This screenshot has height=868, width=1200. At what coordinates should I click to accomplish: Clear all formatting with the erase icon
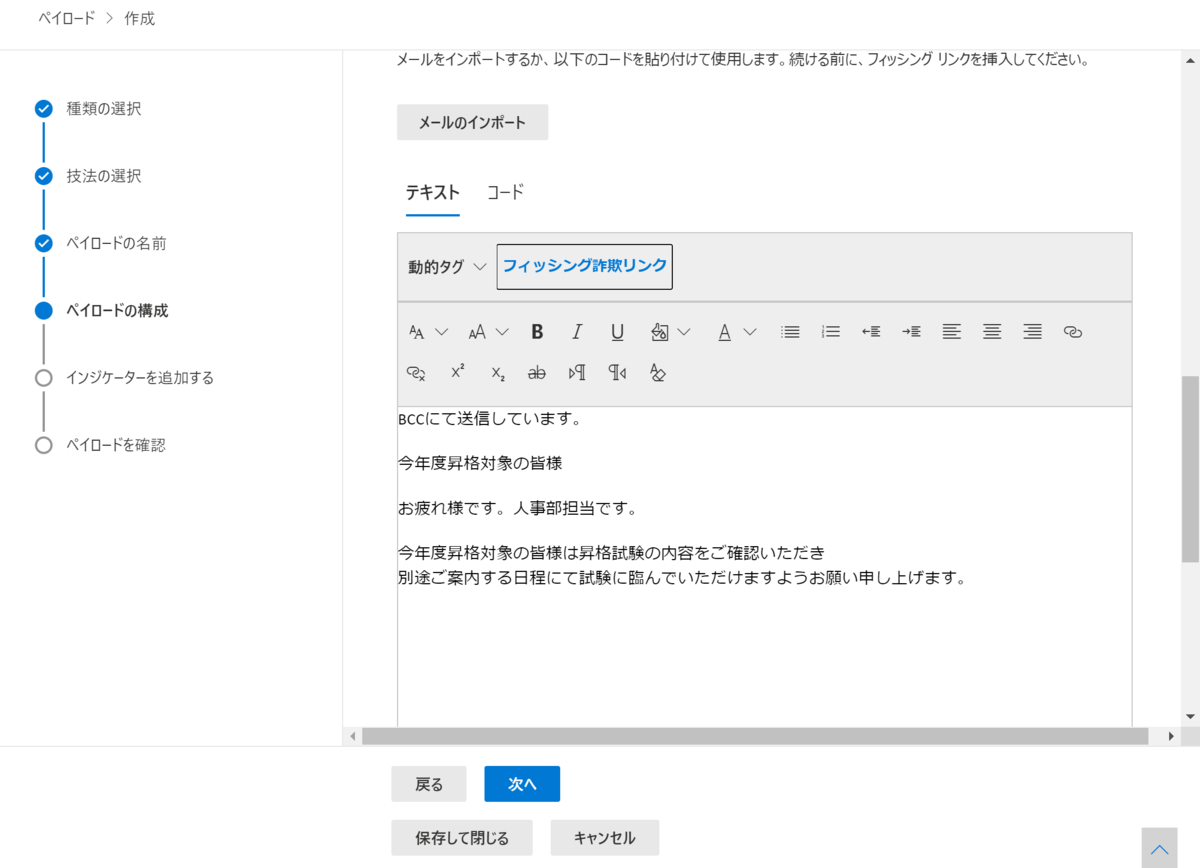click(659, 372)
